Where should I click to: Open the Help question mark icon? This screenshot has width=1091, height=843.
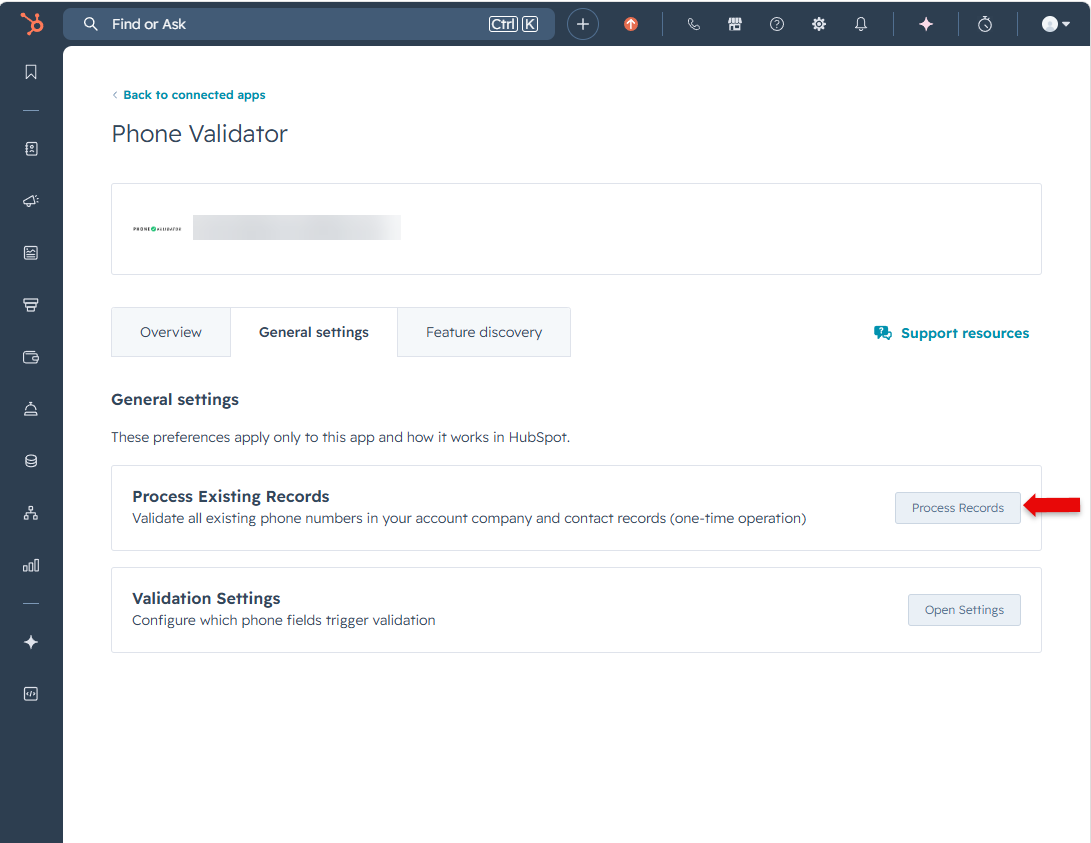(x=777, y=24)
